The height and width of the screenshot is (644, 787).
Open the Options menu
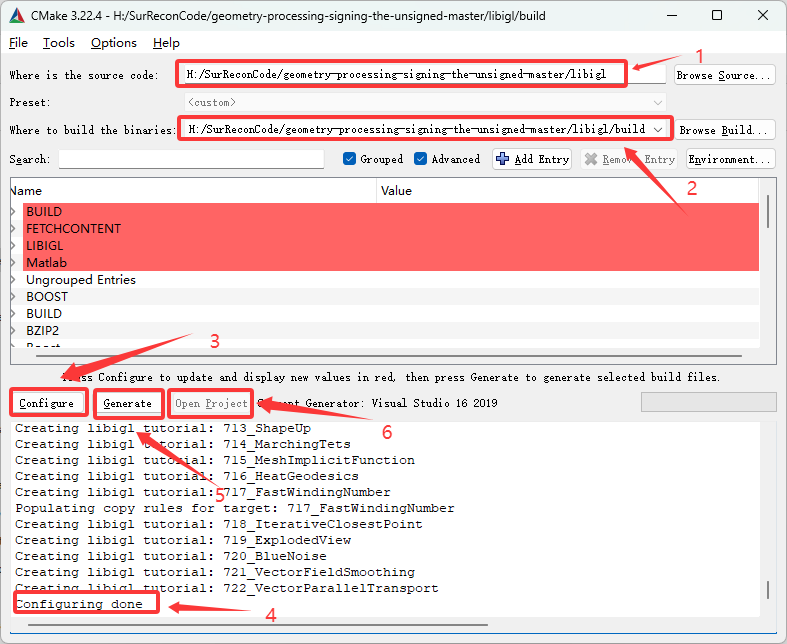click(x=113, y=43)
